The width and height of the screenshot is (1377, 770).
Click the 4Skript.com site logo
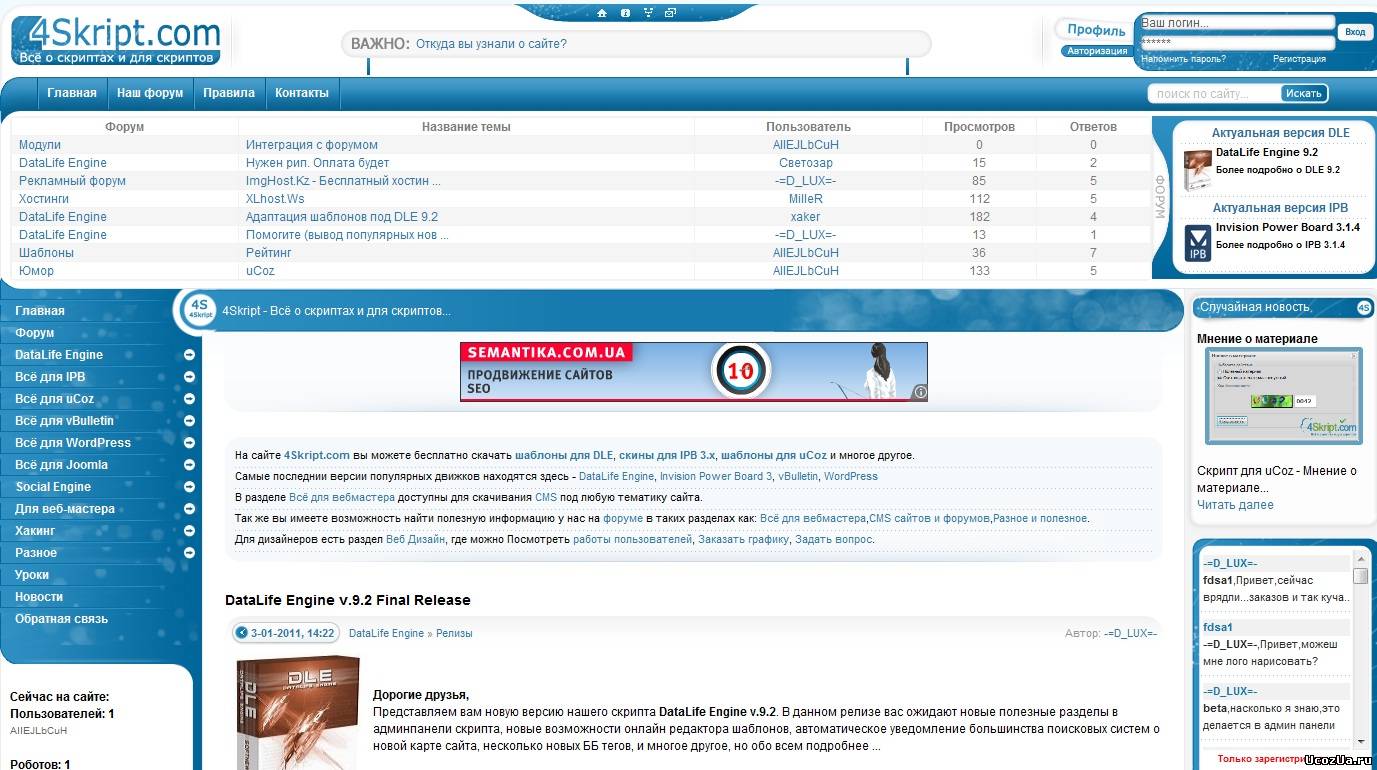[116, 40]
